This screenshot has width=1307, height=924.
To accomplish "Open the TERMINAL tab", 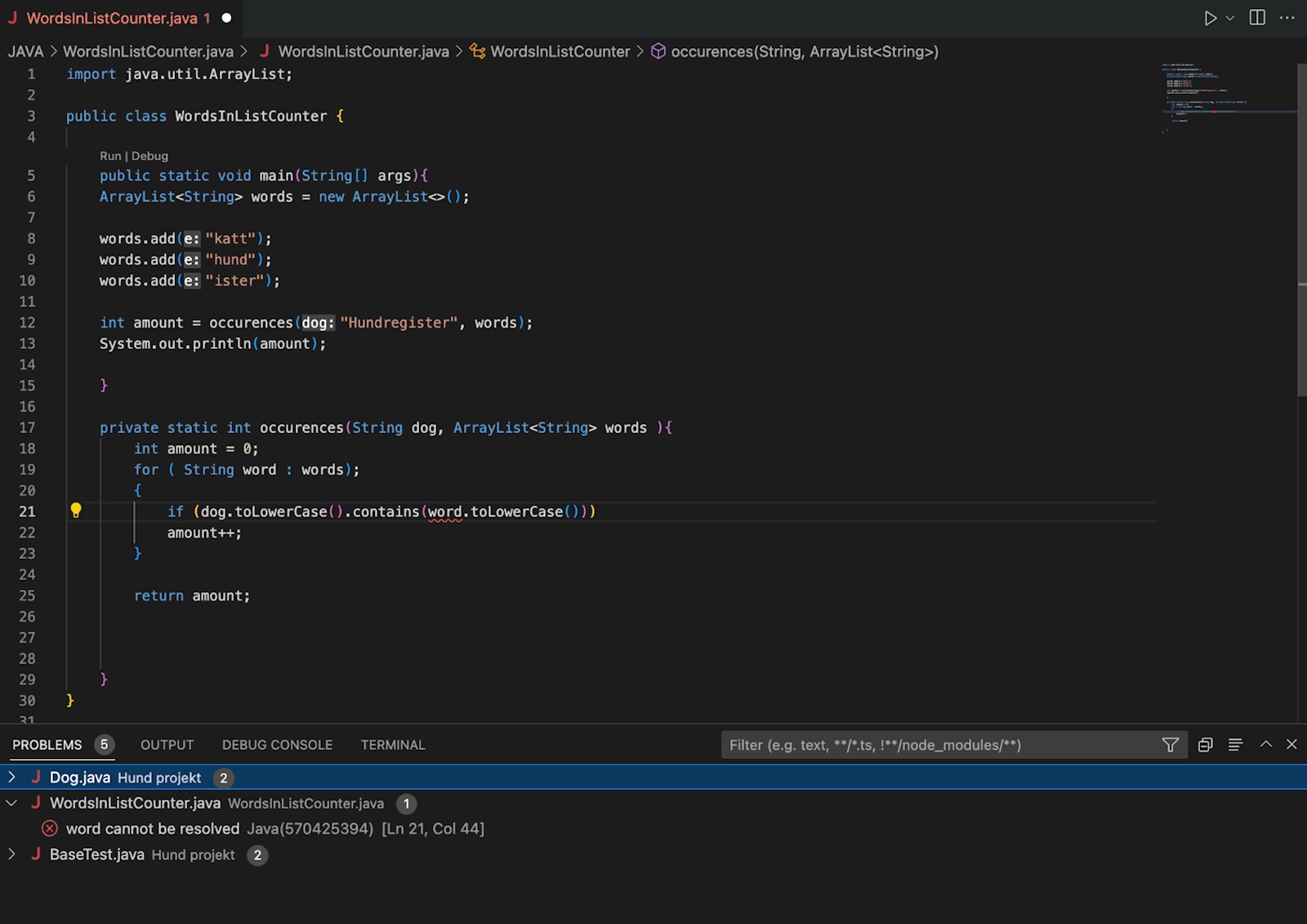I will pyautogui.click(x=392, y=745).
